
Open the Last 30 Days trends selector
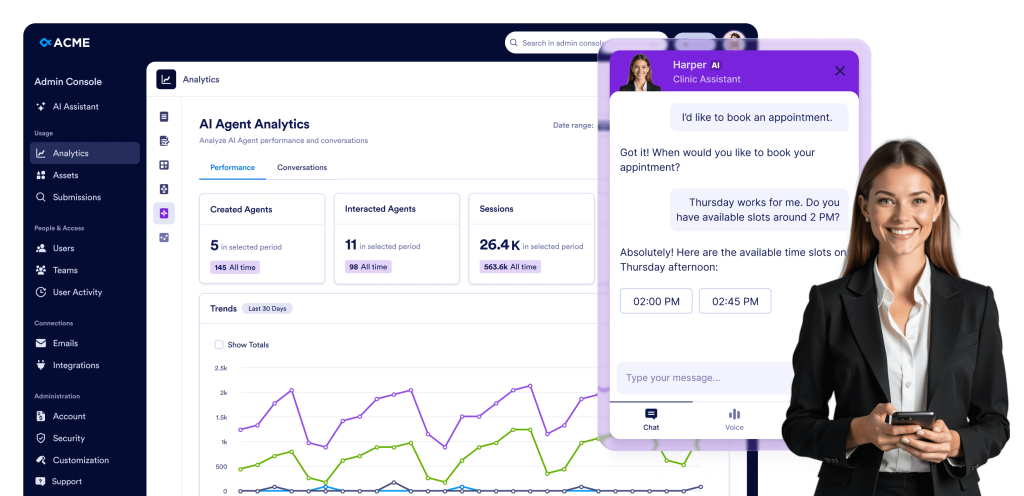[x=267, y=309]
